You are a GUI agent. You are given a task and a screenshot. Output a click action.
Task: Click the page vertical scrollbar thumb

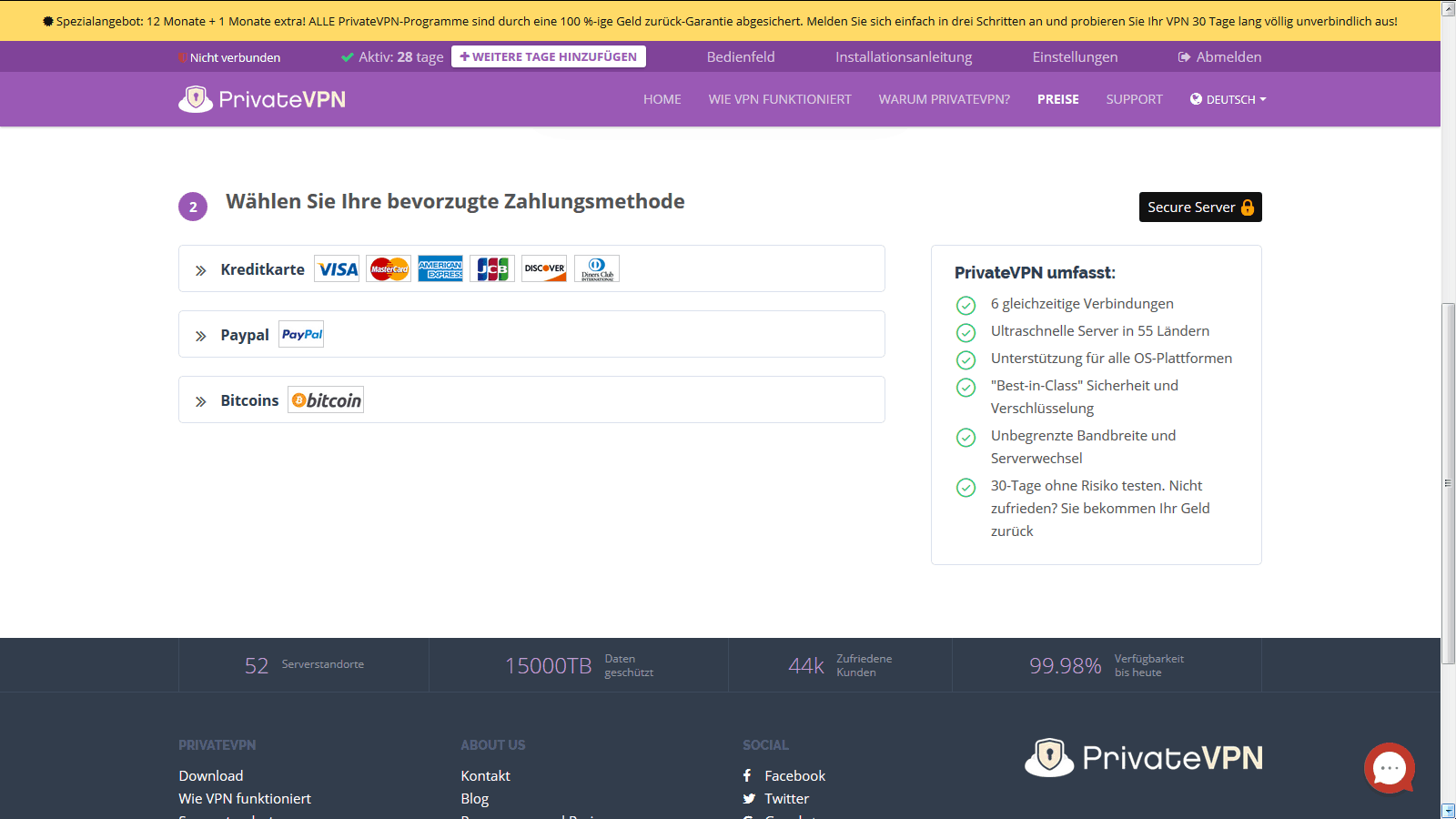1448,483
